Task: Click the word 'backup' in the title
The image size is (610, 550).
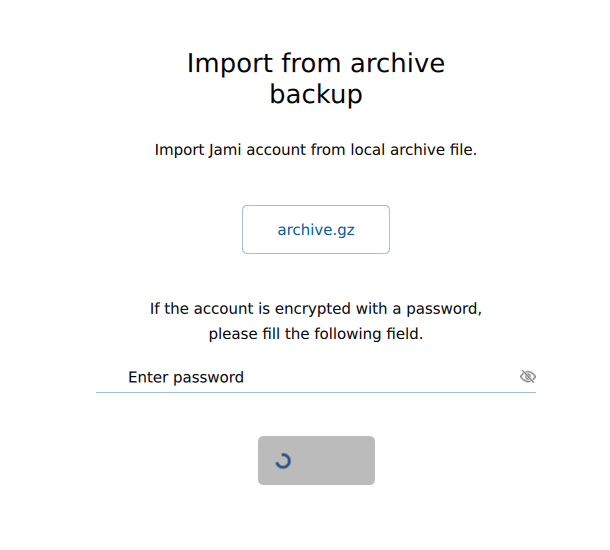Action: pos(316,94)
